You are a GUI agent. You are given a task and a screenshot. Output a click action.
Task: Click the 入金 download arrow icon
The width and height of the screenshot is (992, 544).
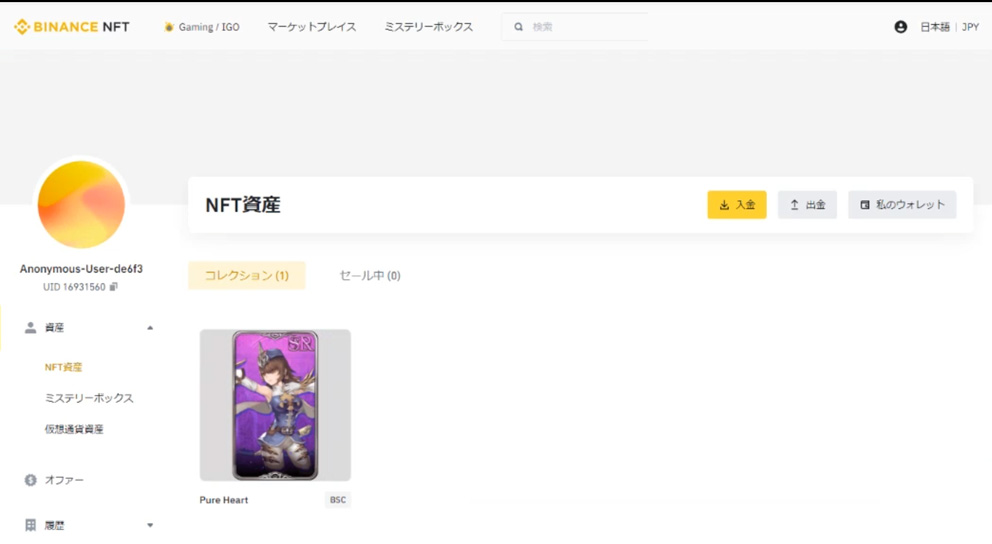[724, 205]
